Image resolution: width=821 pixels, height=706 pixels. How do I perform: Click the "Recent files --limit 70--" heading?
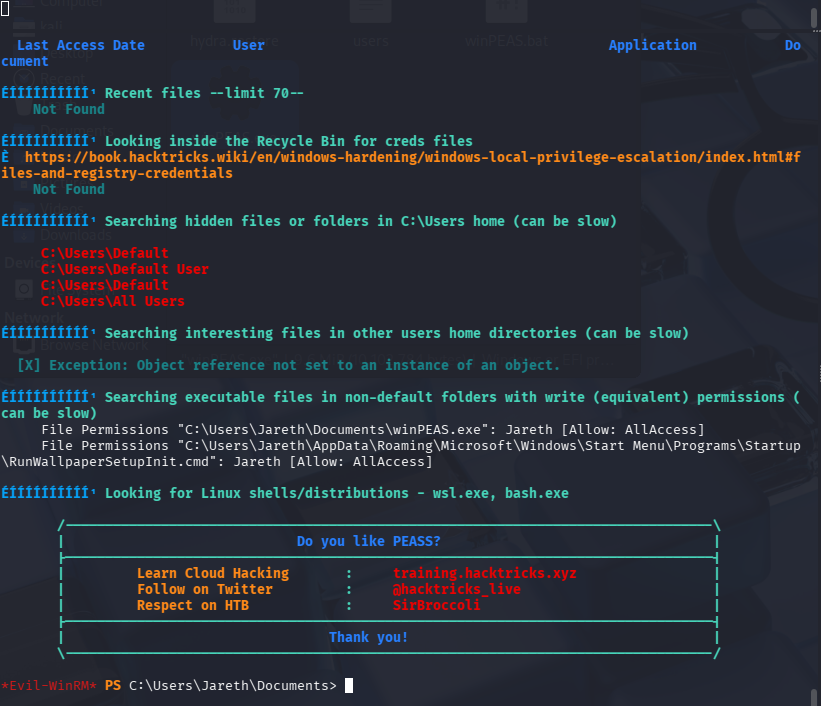point(204,93)
